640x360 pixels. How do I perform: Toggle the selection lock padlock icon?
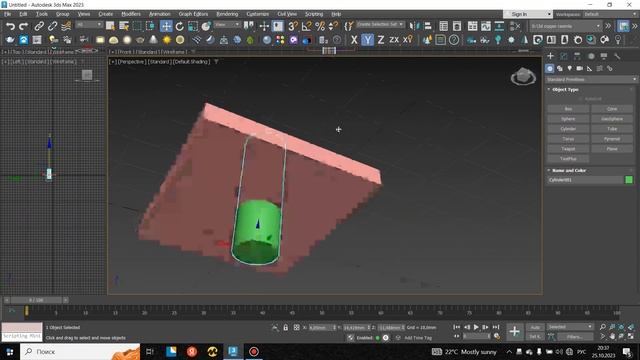(x=286, y=327)
